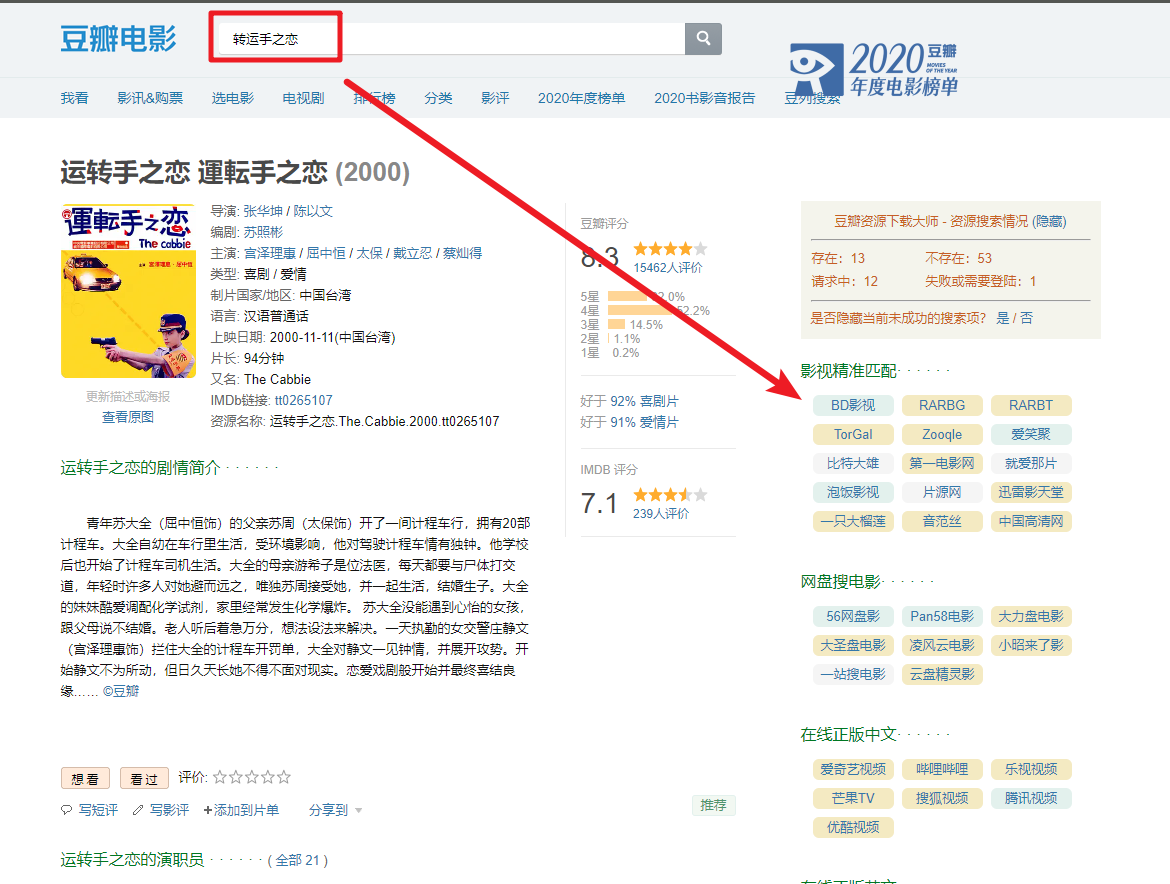The image size is (1170, 884).
Task: Click 写影评 link
Action: click(169, 810)
